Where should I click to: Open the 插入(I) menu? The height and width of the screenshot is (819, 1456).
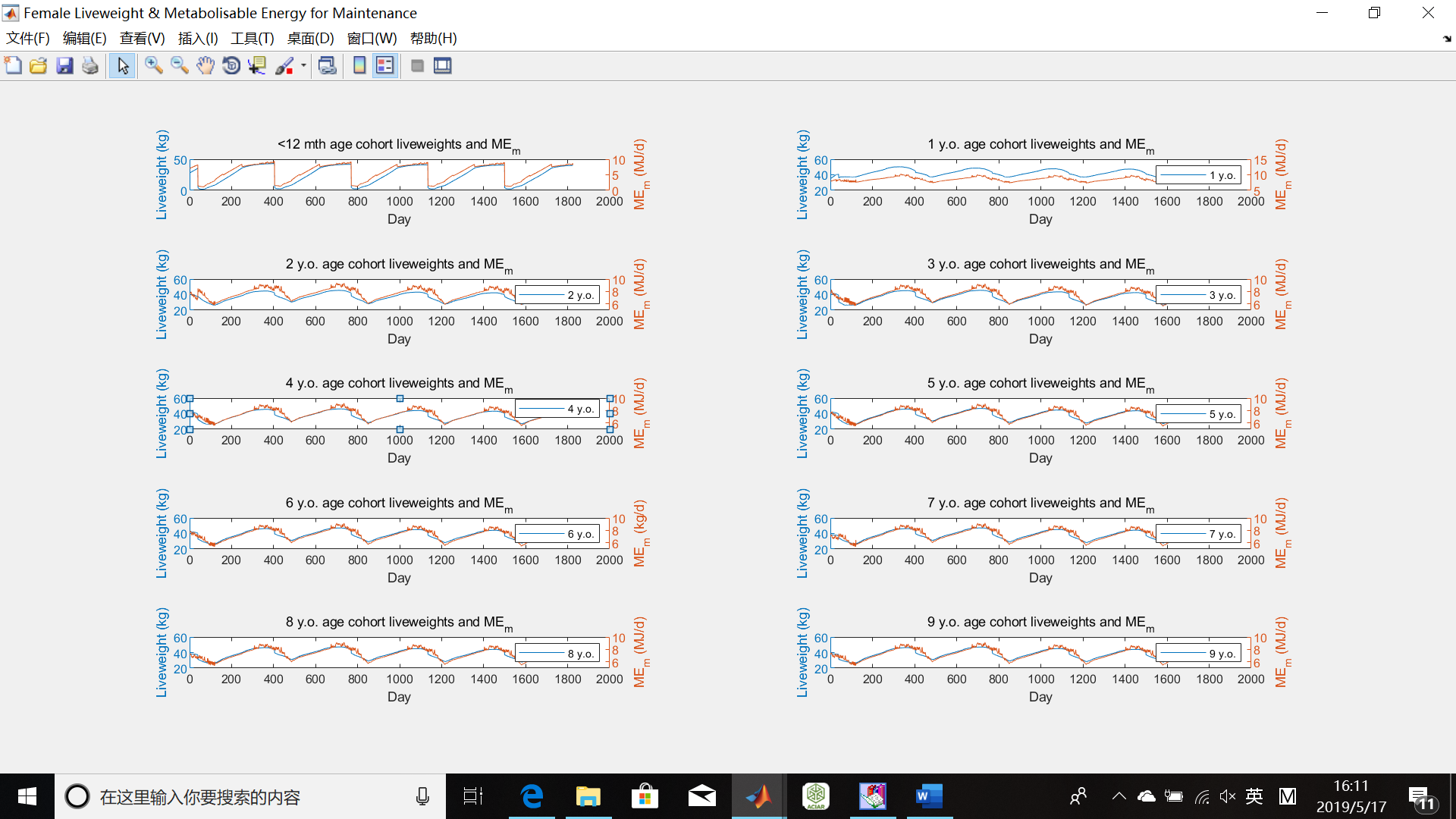tap(197, 38)
